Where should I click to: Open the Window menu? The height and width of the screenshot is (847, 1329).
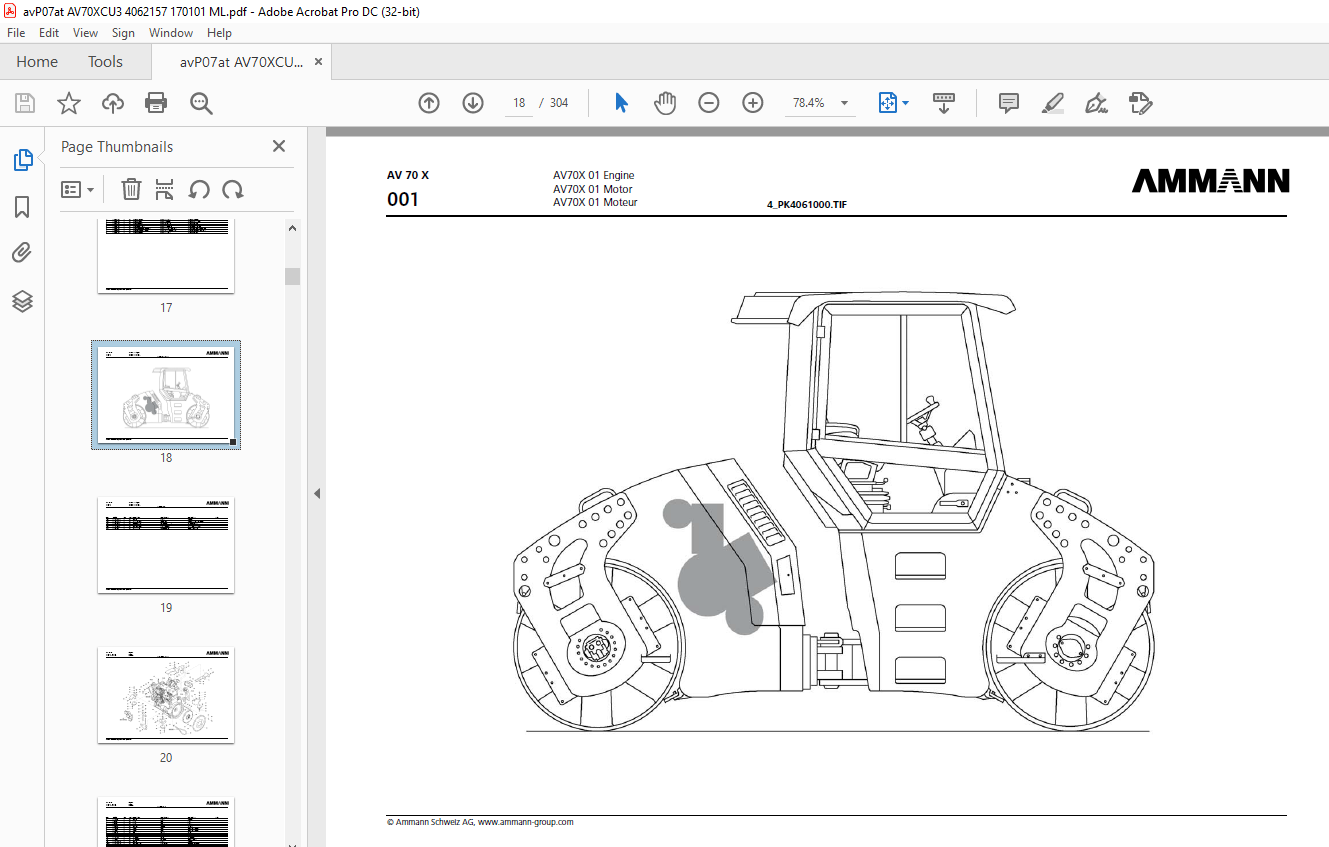[x=171, y=33]
